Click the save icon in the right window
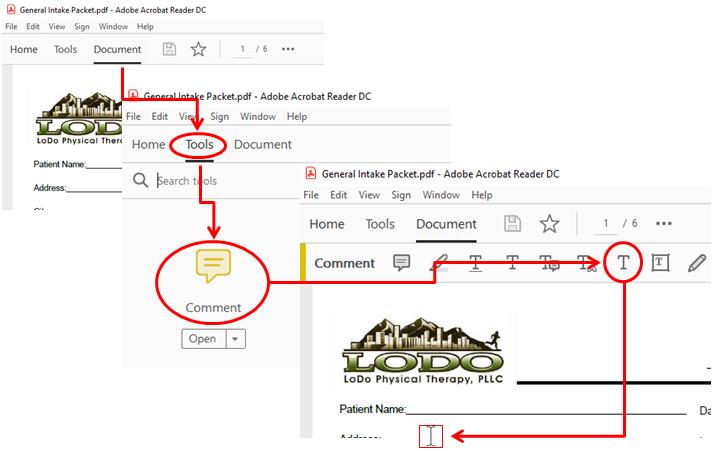This screenshot has width=713, height=451. [x=512, y=224]
